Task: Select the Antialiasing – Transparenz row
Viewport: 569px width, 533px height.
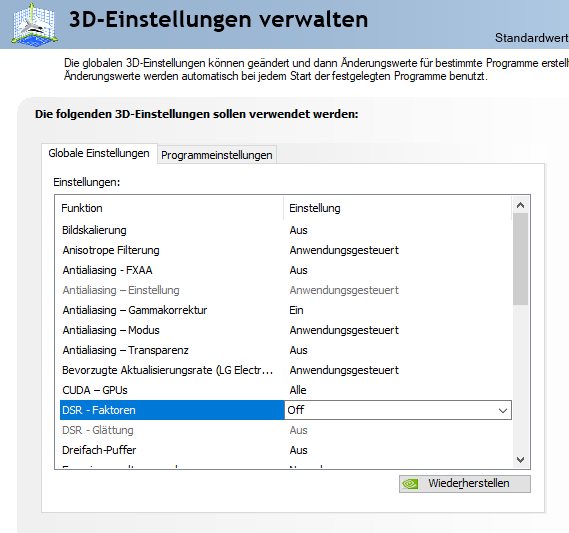Action: [x=286, y=350]
